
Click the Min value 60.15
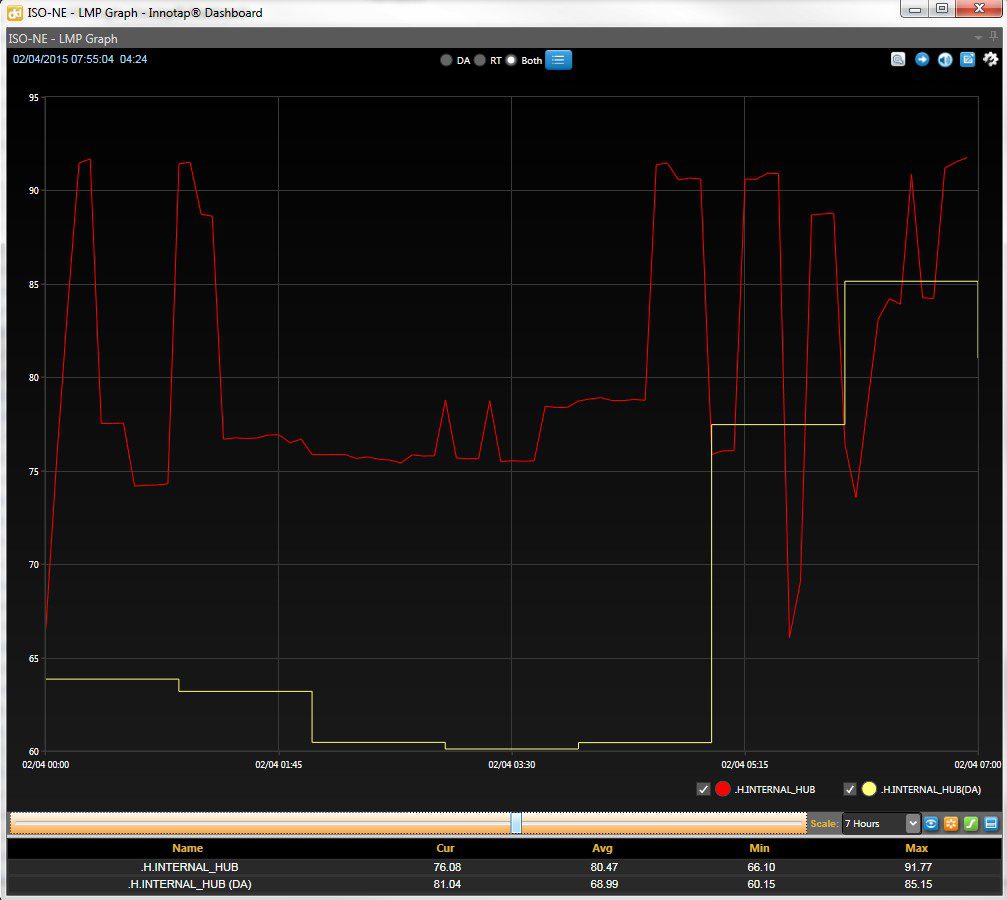pos(761,885)
